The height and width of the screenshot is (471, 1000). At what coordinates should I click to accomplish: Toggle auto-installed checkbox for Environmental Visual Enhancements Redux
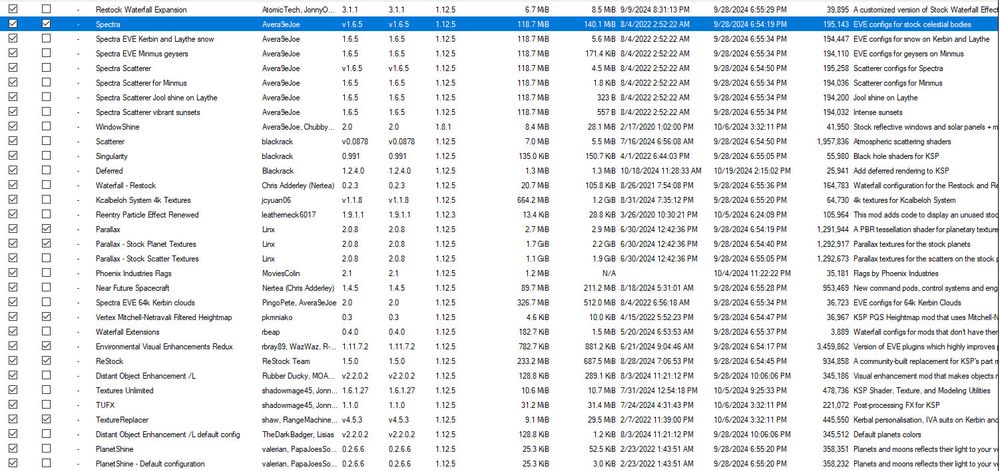click(46, 346)
